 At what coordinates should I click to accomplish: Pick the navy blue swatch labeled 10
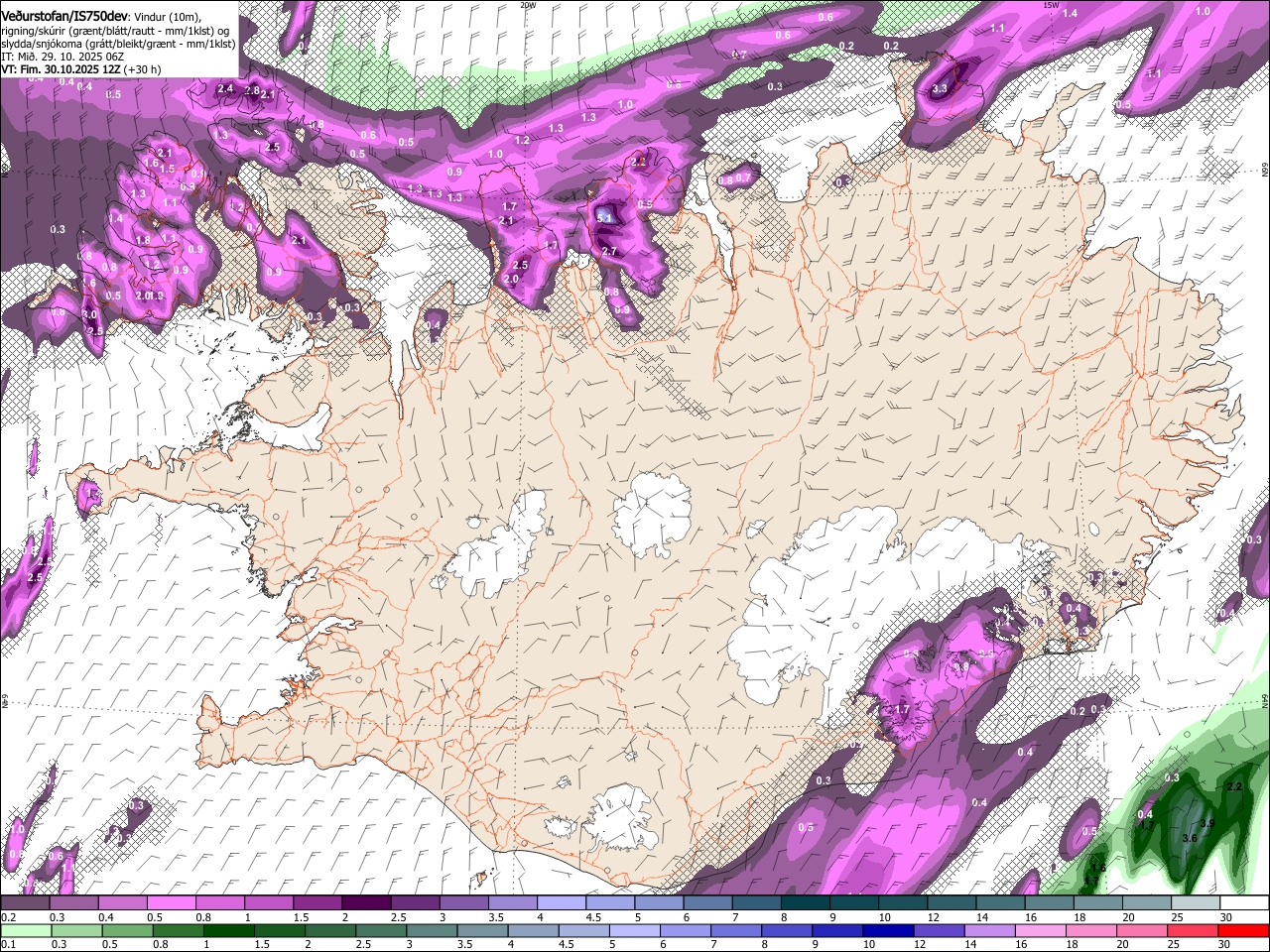(x=886, y=930)
